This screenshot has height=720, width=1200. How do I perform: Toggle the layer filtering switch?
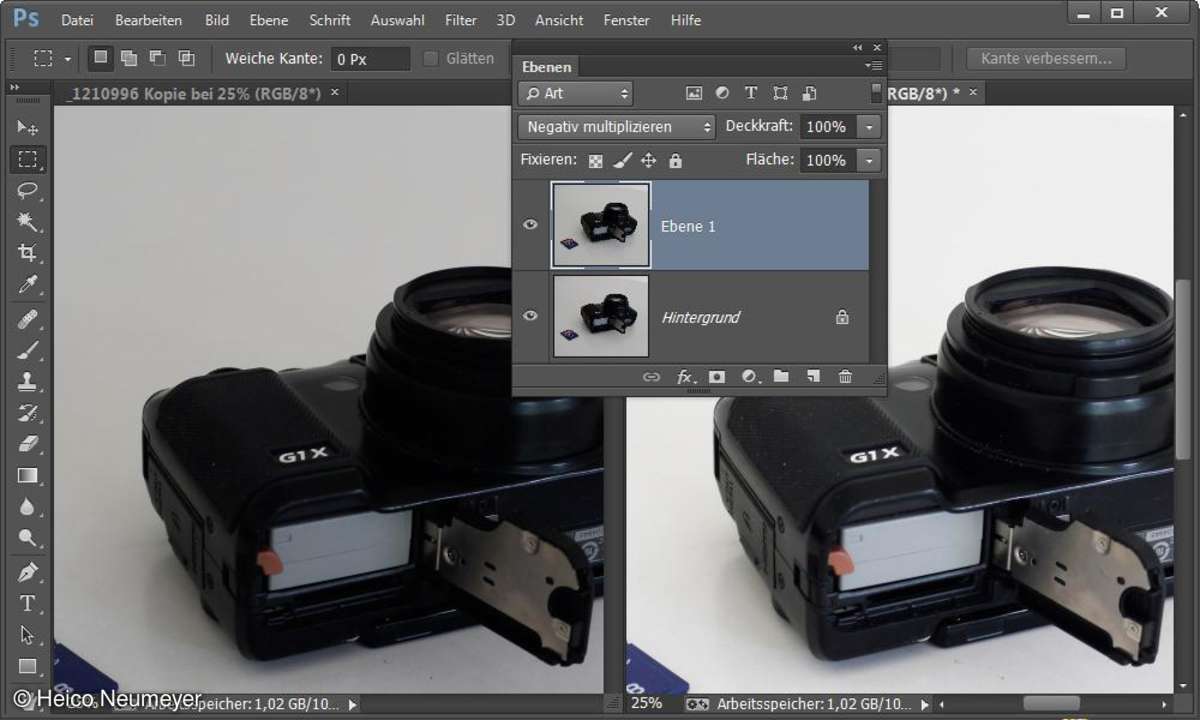point(877,93)
